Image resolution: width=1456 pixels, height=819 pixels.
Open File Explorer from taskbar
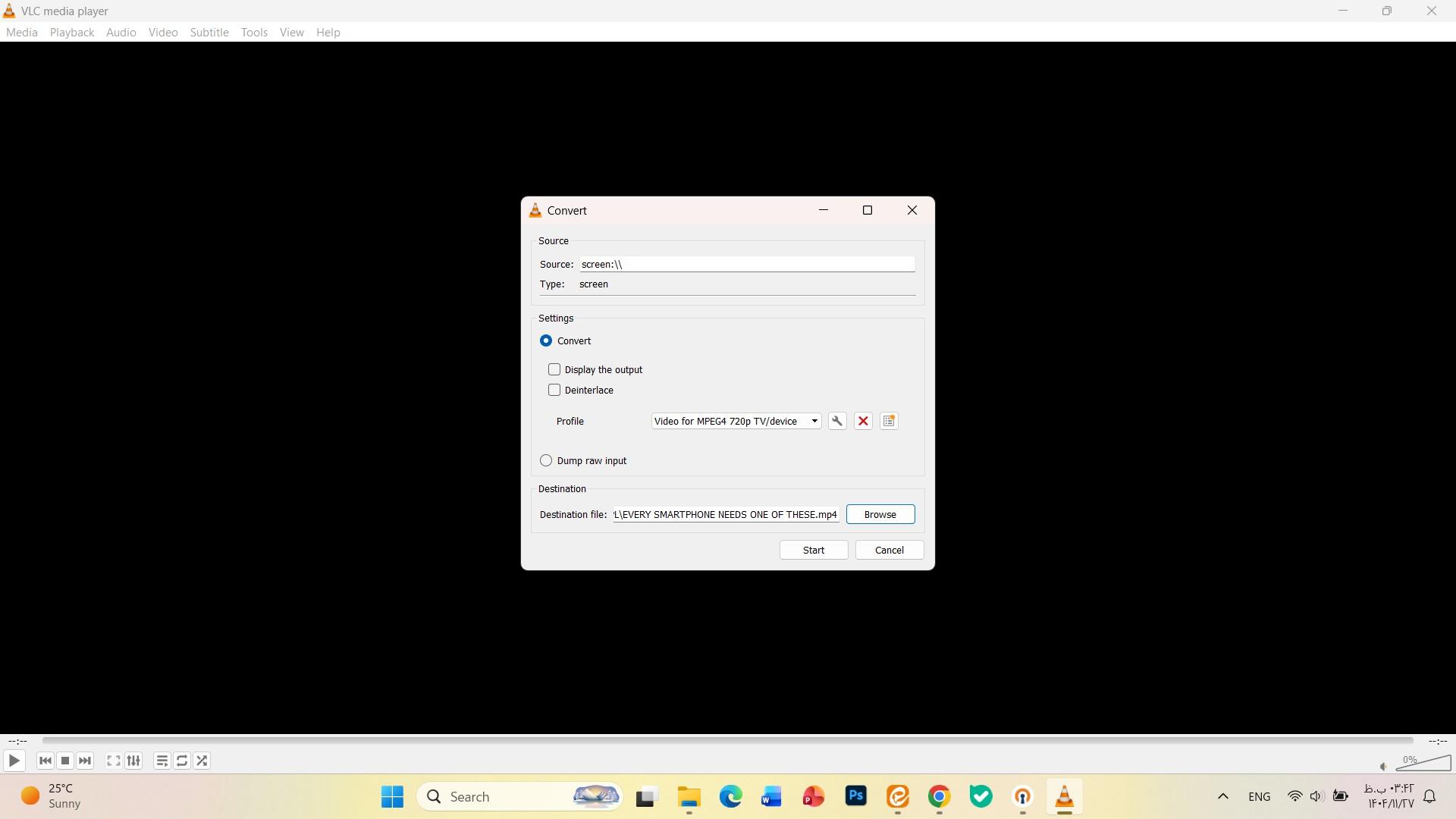(x=689, y=796)
